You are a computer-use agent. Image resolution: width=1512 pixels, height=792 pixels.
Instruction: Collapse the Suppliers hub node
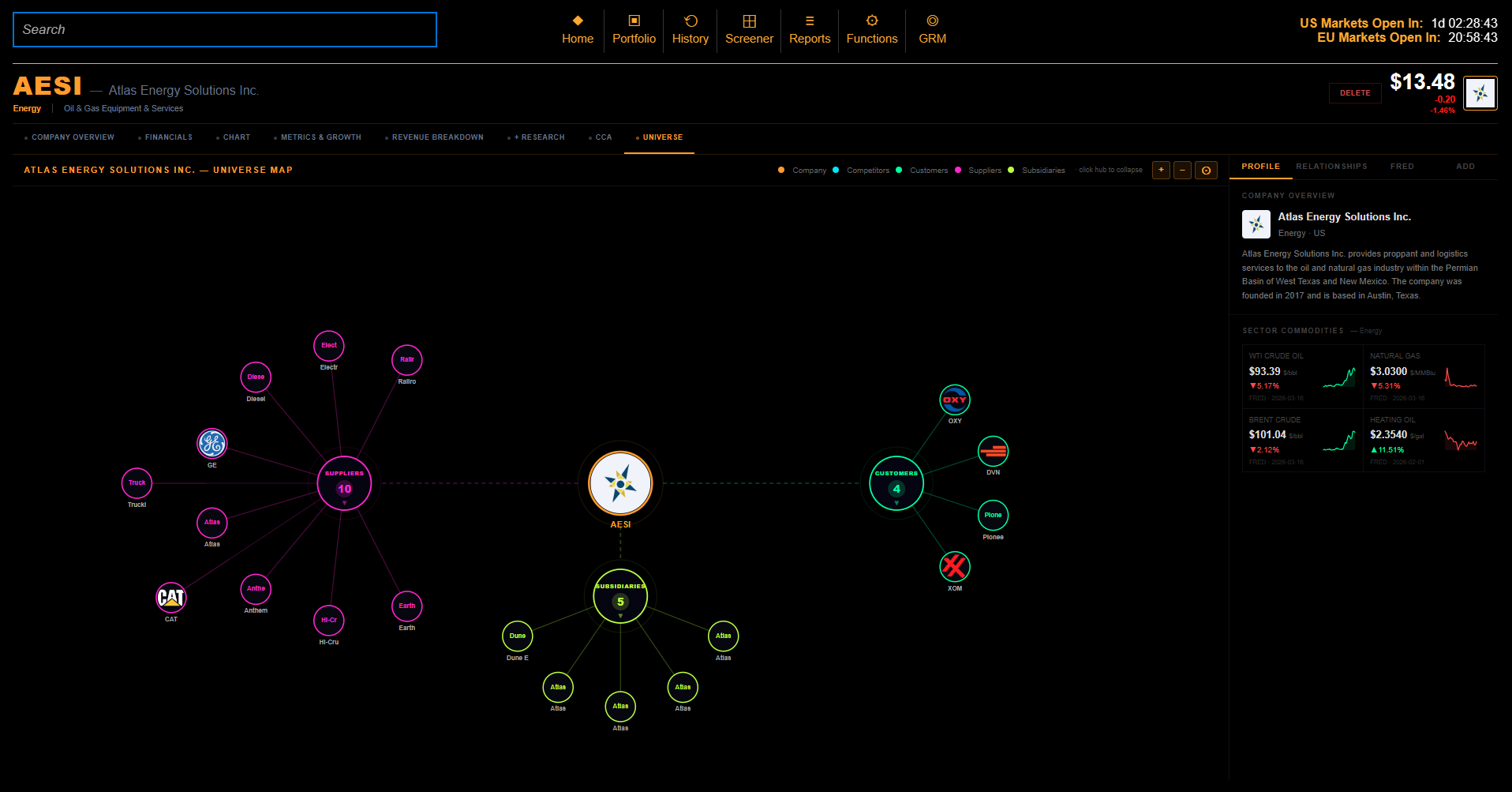(x=344, y=483)
